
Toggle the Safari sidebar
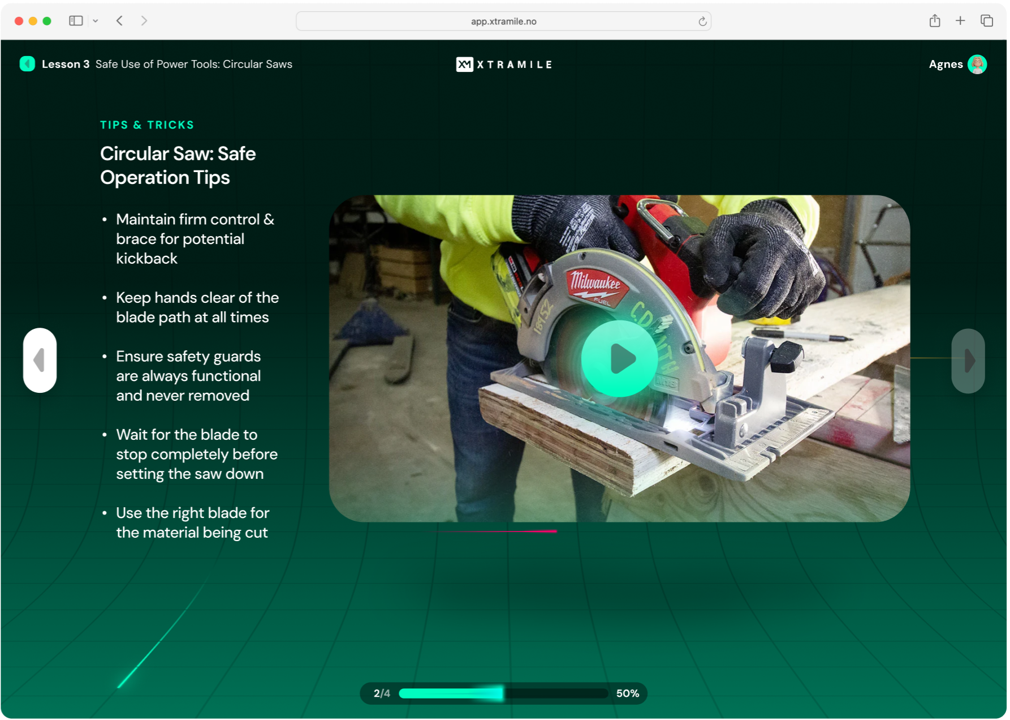76,21
